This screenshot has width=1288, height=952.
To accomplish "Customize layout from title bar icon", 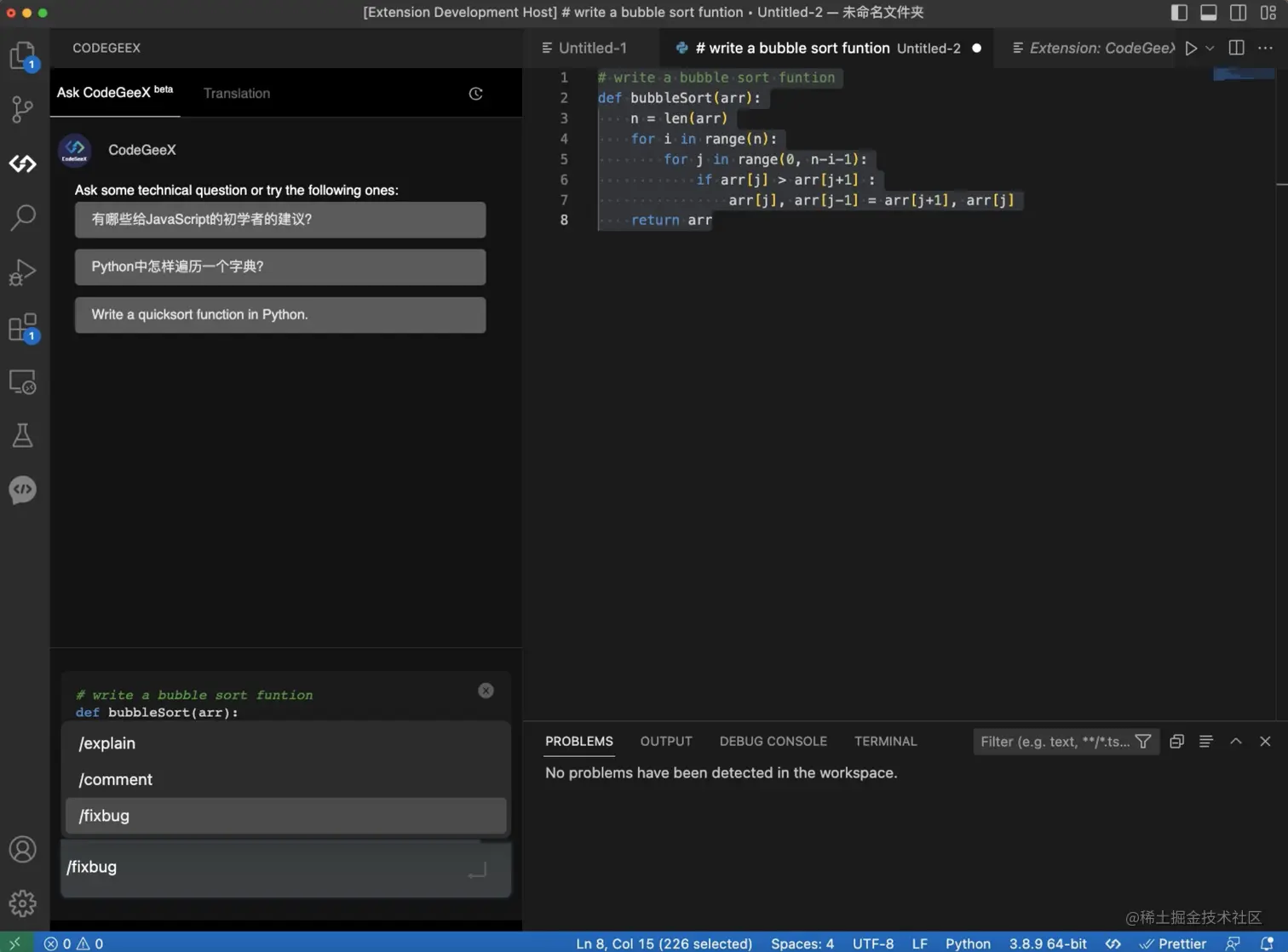I will point(1268,12).
